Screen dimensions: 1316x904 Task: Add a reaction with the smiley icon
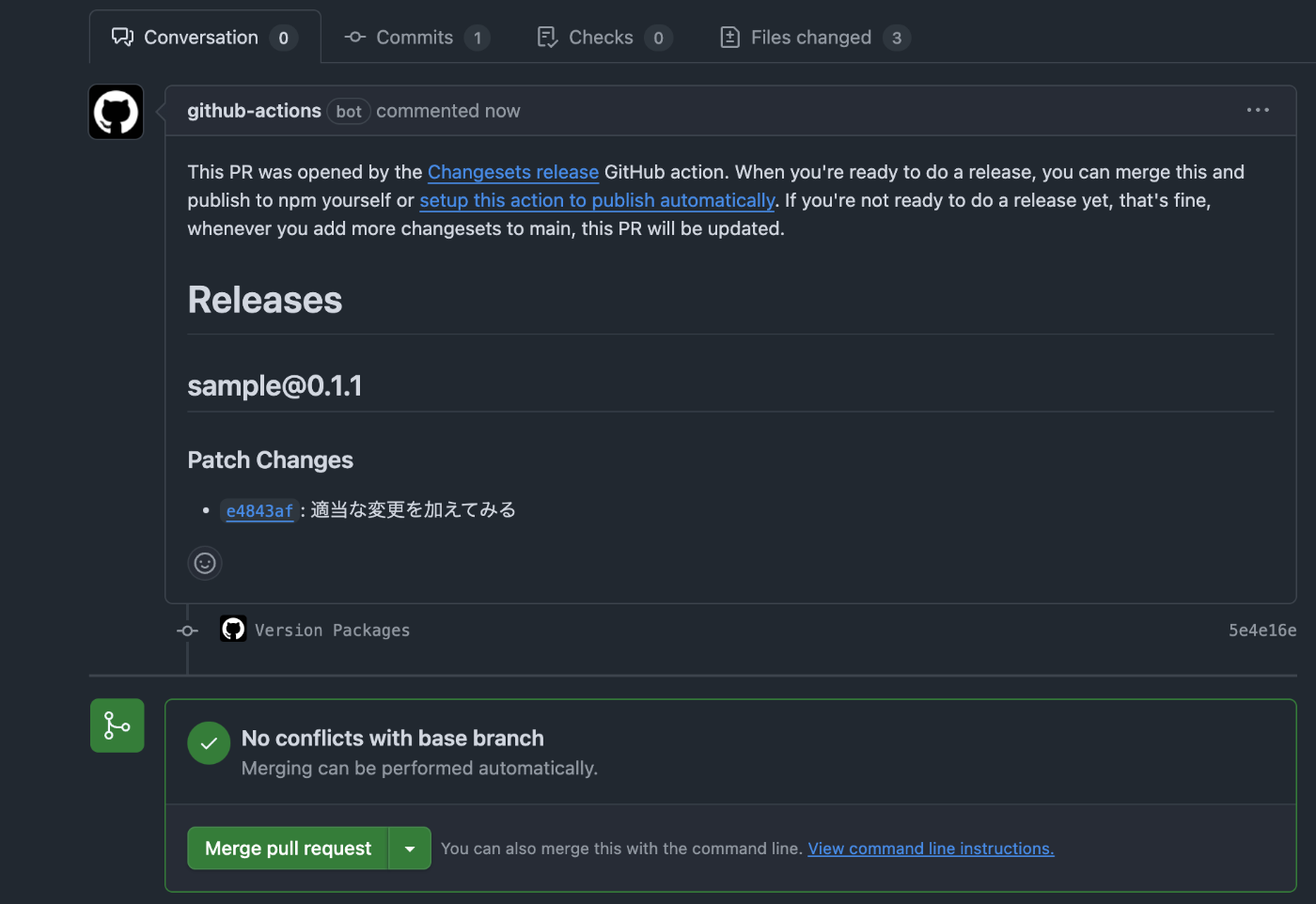[x=205, y=563]
